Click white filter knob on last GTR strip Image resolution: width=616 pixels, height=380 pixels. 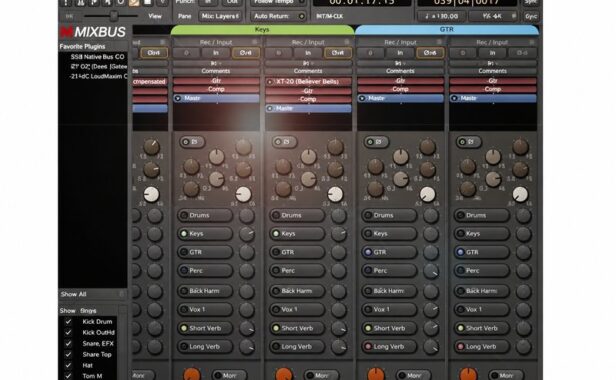tap(520, 195)
